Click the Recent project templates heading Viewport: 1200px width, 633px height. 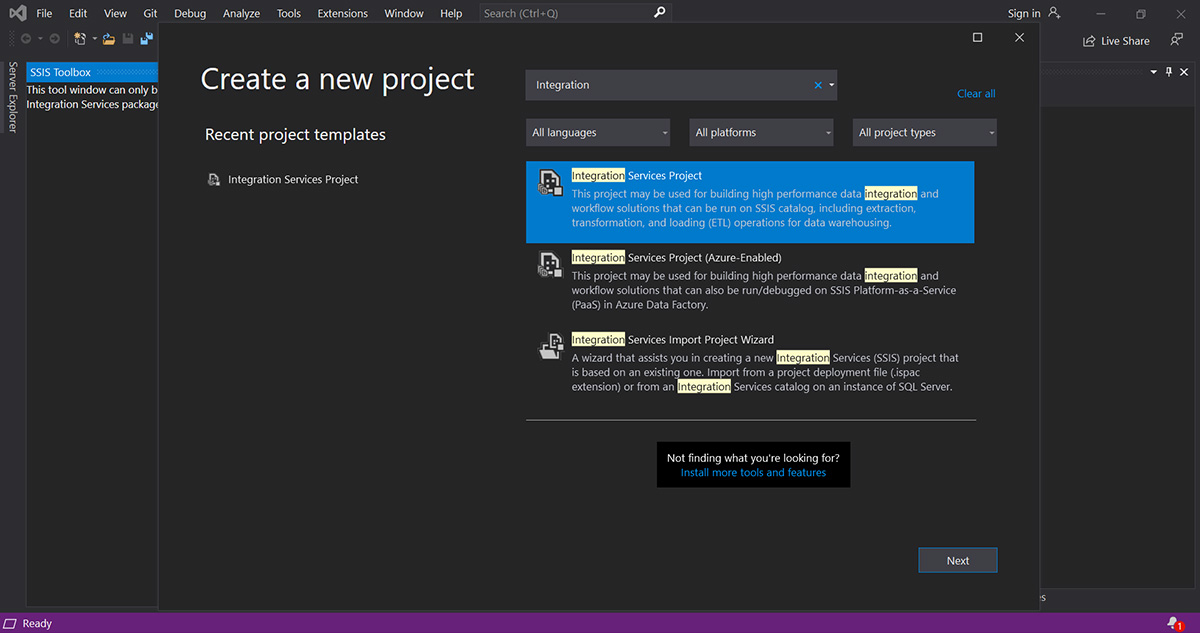pos(295,134)
